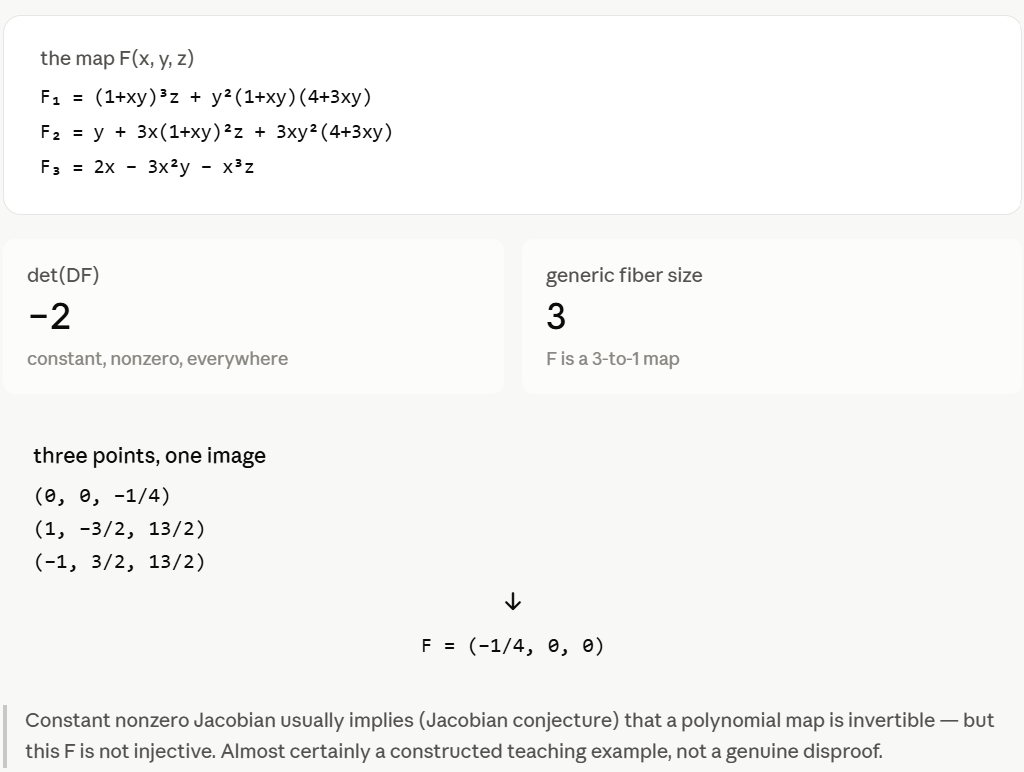Click the result F = (−1/4, 0, 0)

[513, 646]
